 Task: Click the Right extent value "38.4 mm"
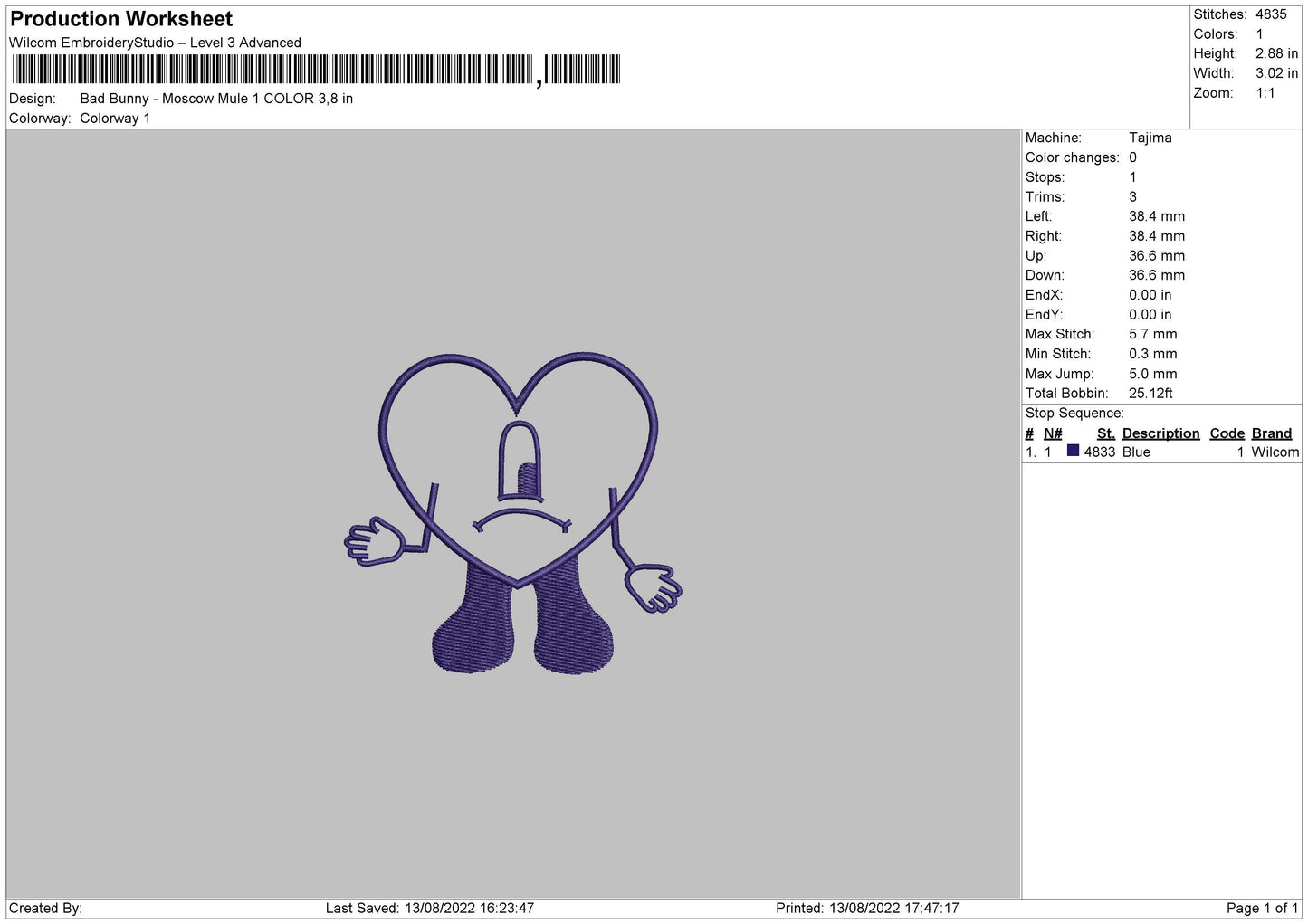click(1157, 236)
